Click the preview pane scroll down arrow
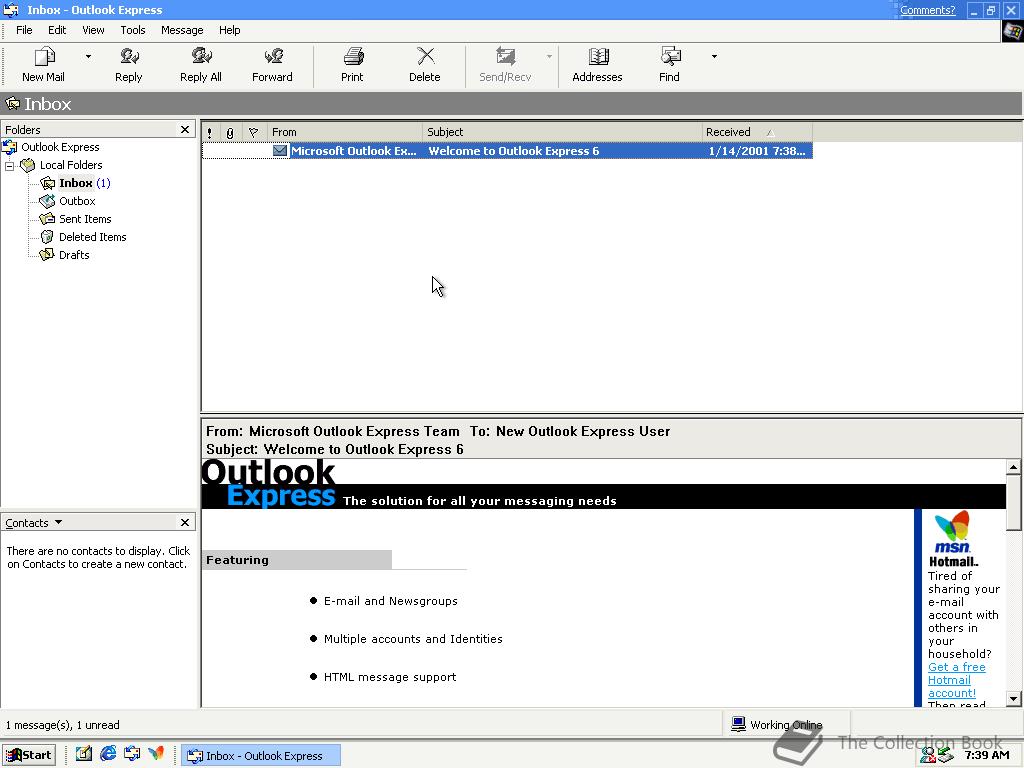This screenshot has height=768, width=1024. (x=1014, y=699)
